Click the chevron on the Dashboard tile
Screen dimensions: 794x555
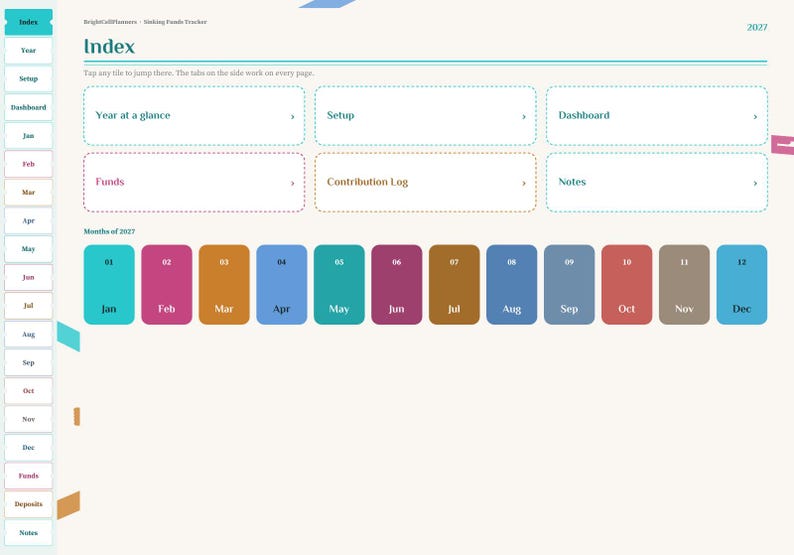(755, 117)
